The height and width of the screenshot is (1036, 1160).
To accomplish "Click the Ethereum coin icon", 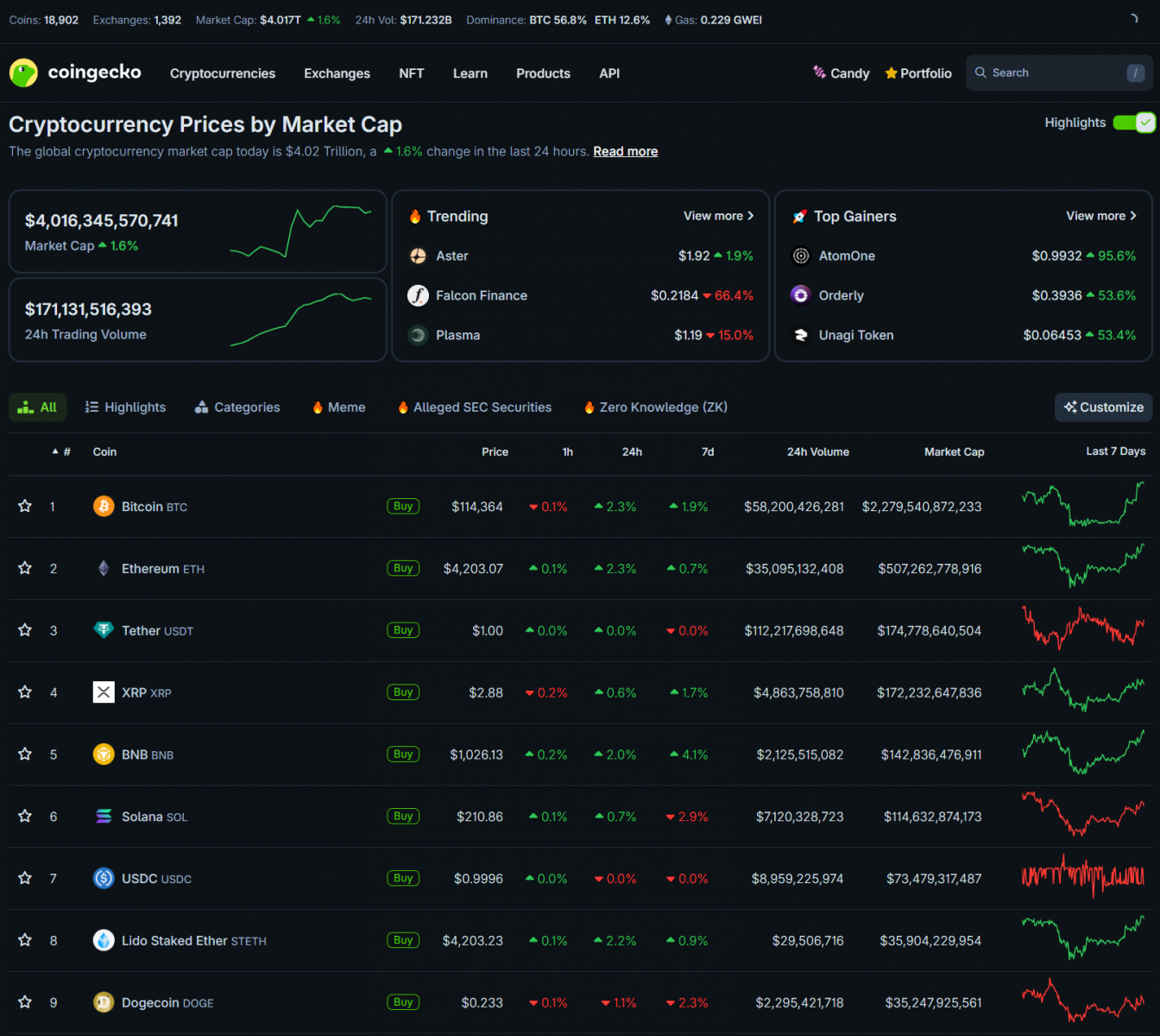I will pos(104,568).
